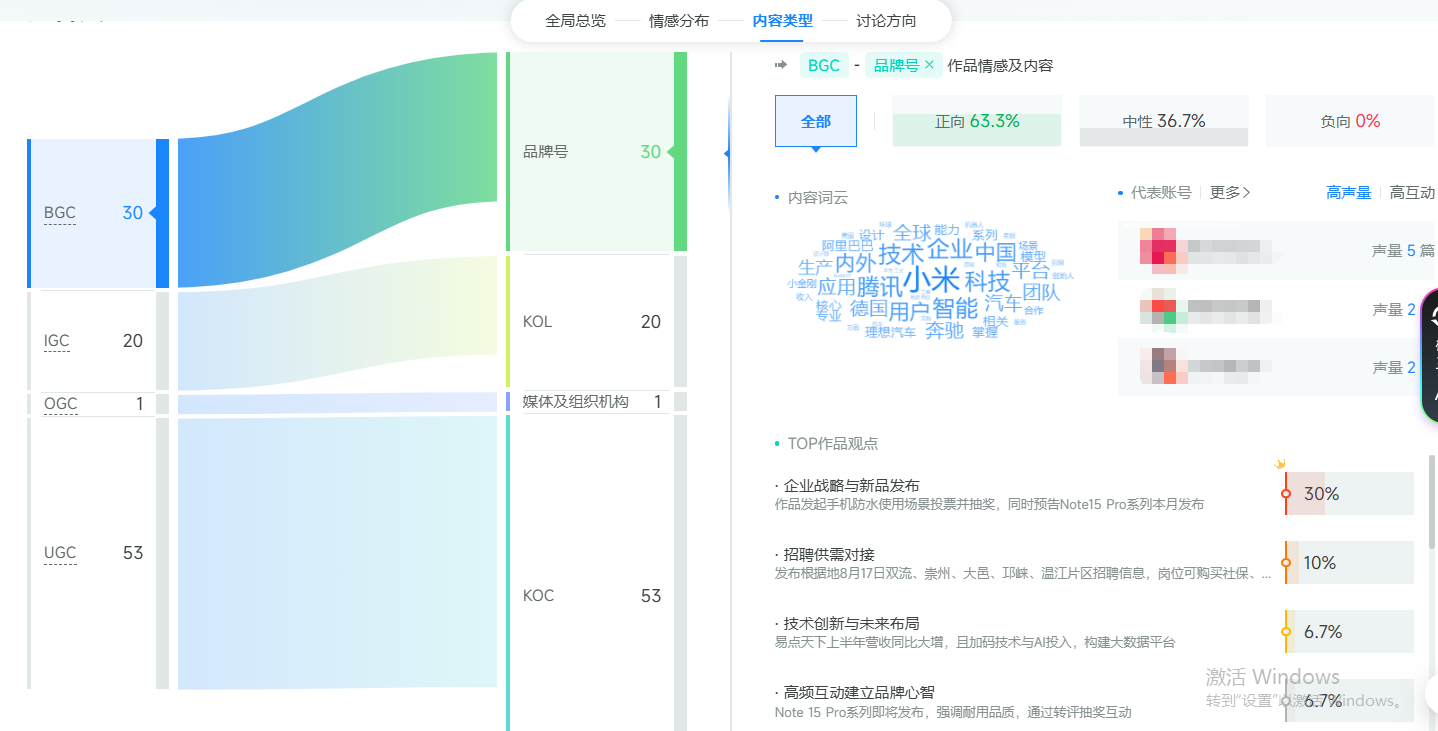Click the 10% bar for 招聘供需对接
The image size is (1438, 731).
click(x=1349, y=563)
